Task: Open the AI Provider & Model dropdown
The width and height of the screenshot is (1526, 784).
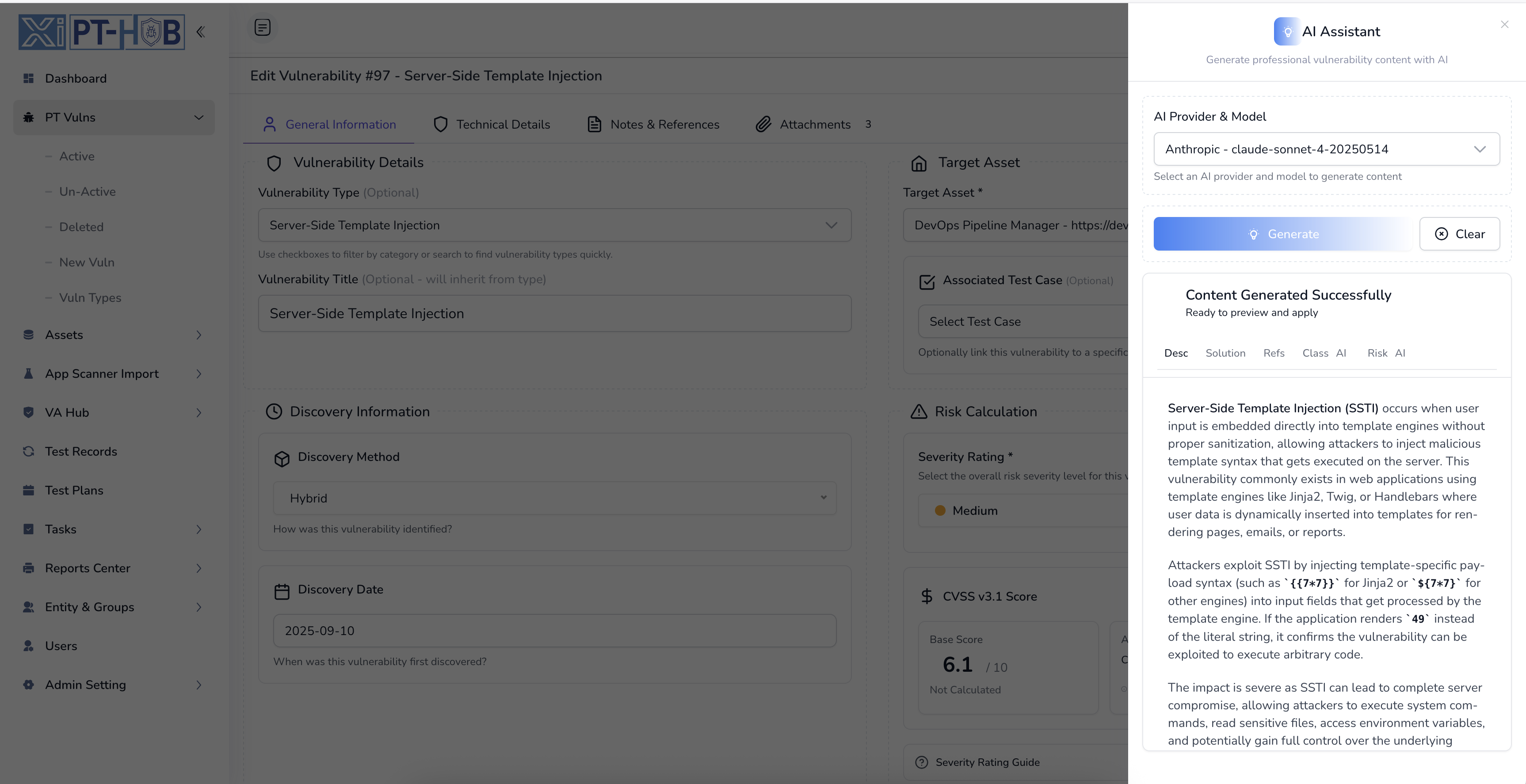Action: pyautogui.click(x=1326, y=149)
